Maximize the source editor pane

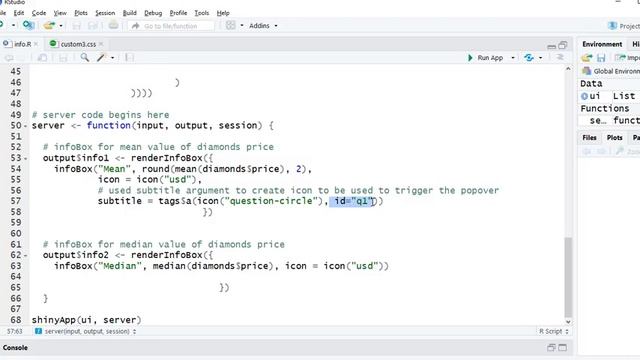click(563, 45)
